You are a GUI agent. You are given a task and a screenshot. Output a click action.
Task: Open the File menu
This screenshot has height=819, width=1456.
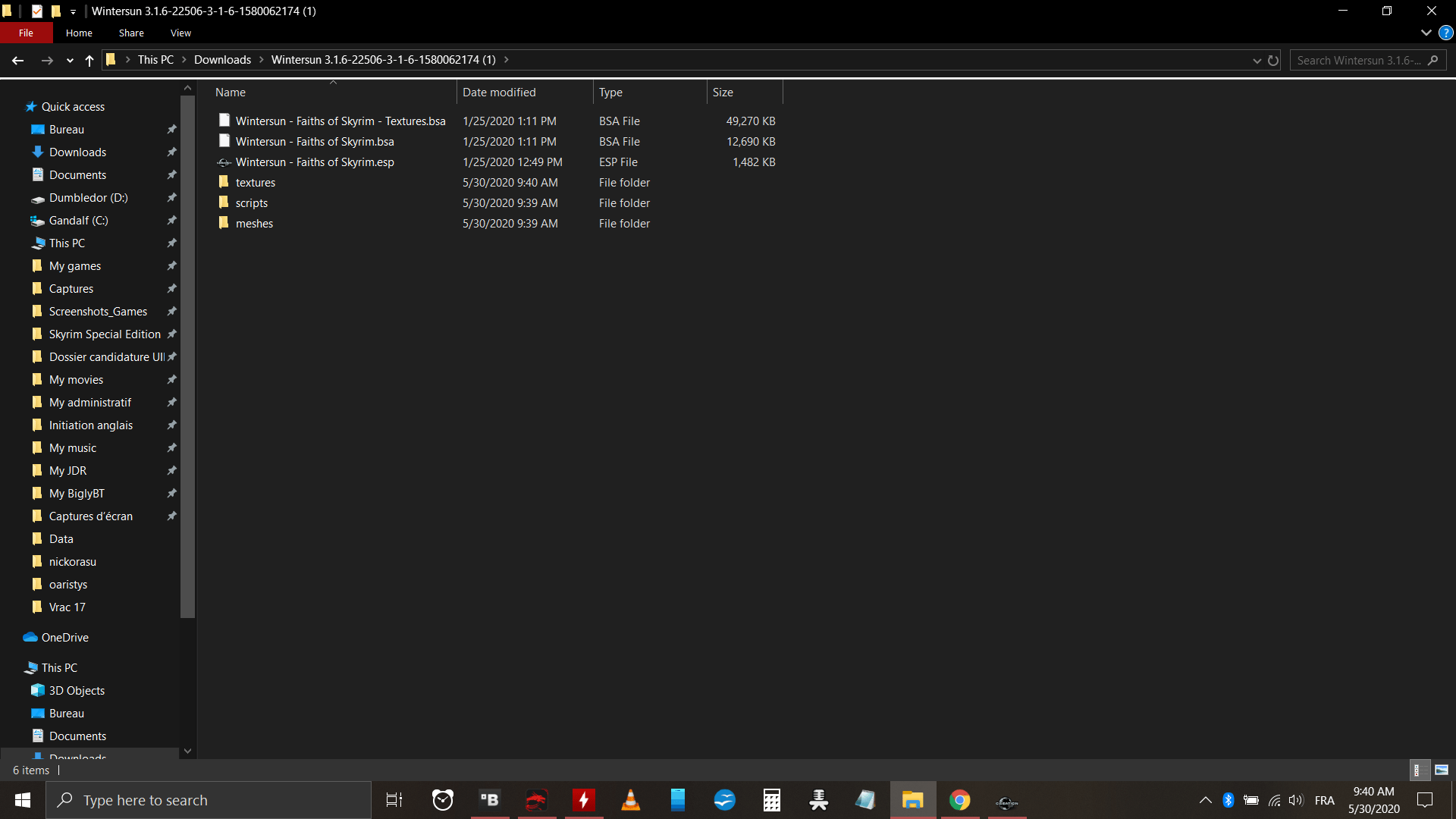[x=26, y=33]
